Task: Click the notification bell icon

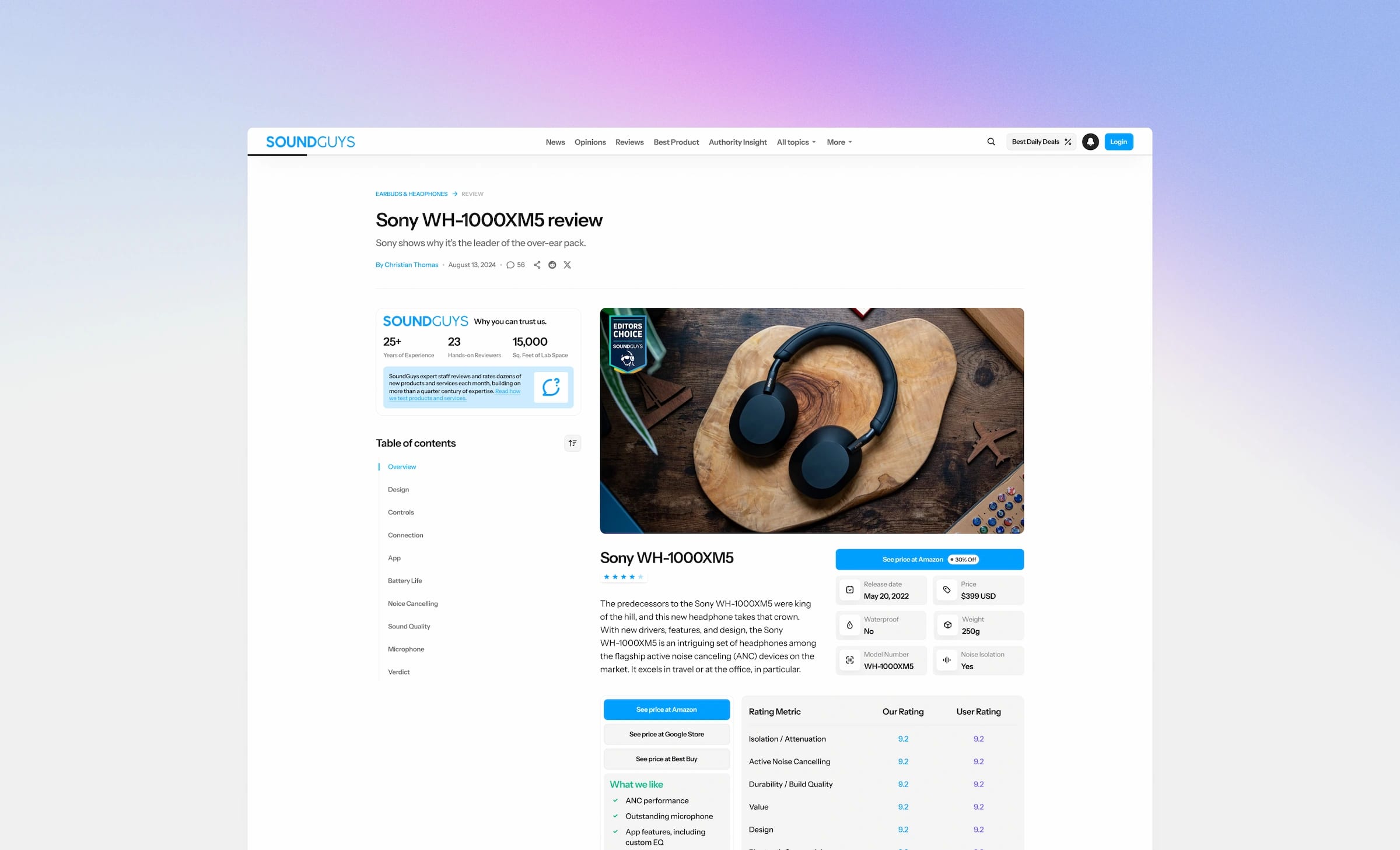Action: click(1090, 142)
